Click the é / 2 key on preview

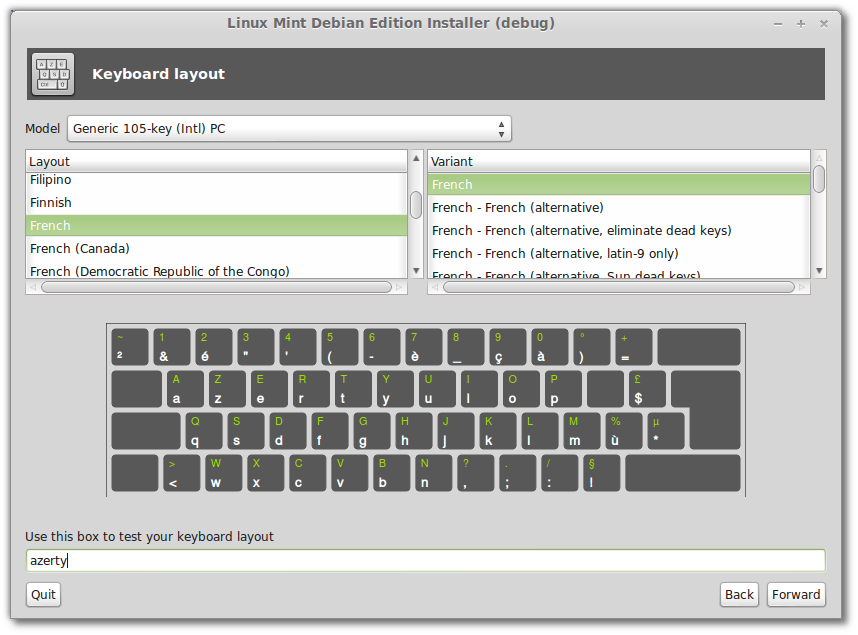point(214,347)
